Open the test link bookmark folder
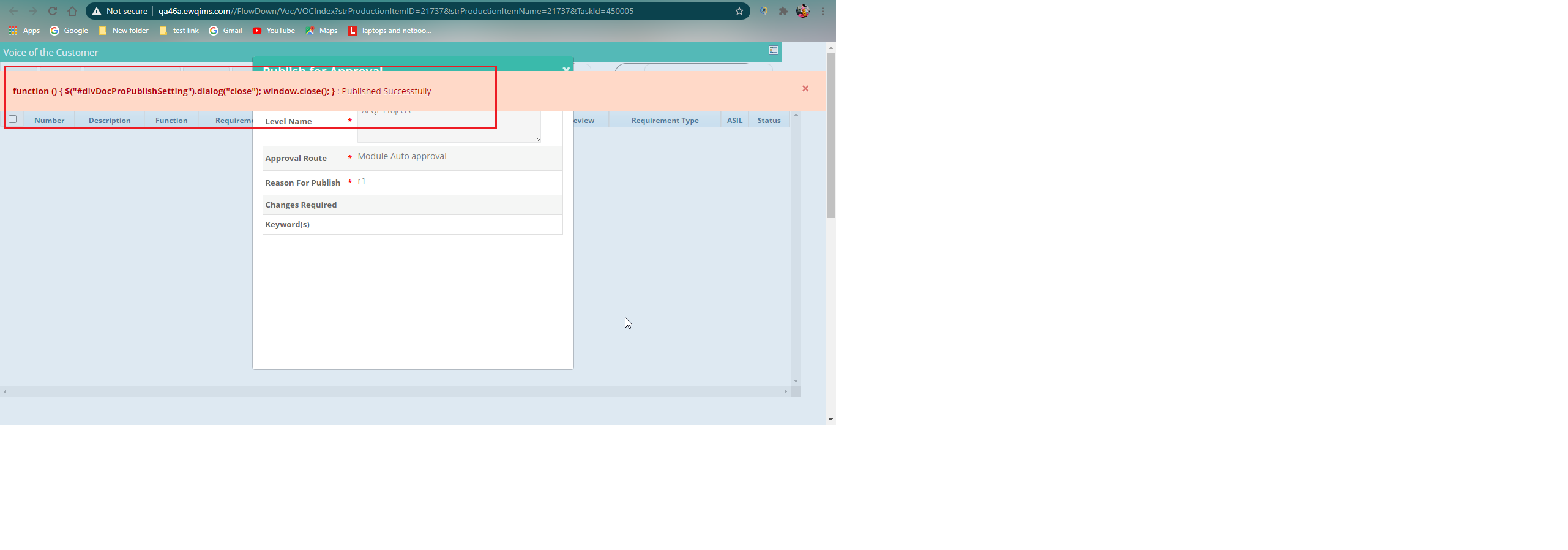 [179, 31]
